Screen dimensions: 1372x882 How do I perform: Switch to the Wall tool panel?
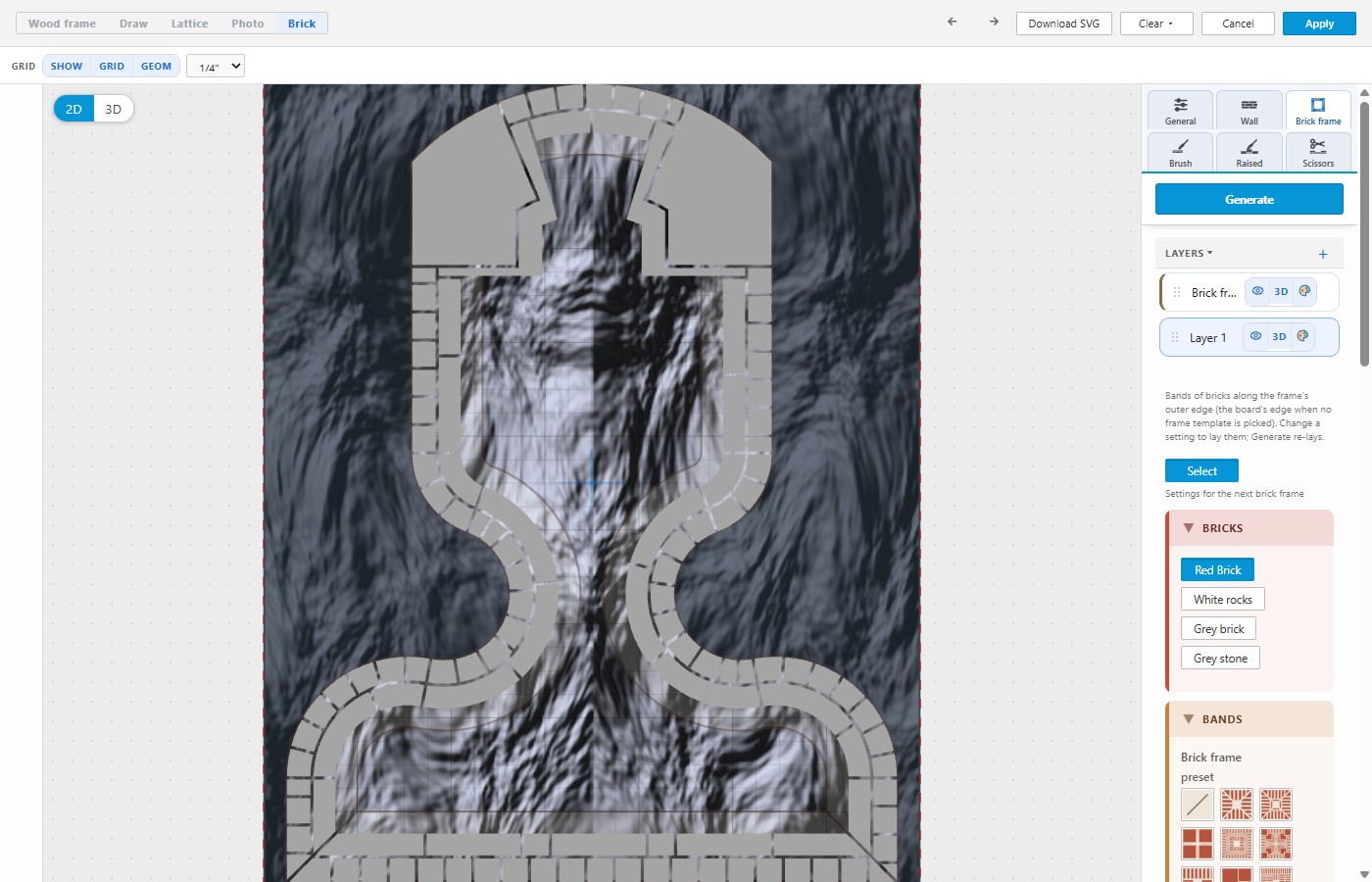[1249, 111]
